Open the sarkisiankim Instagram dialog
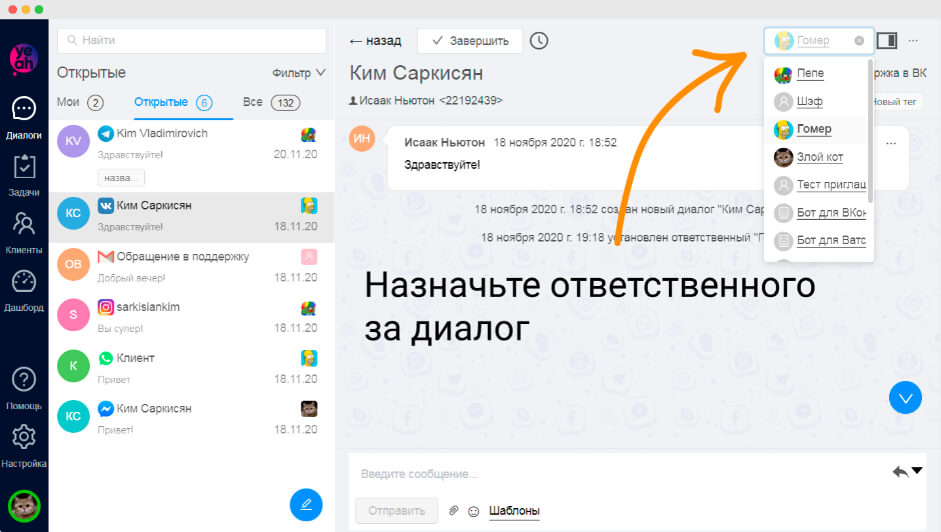 pyautogui.click(x=191, y=318)
